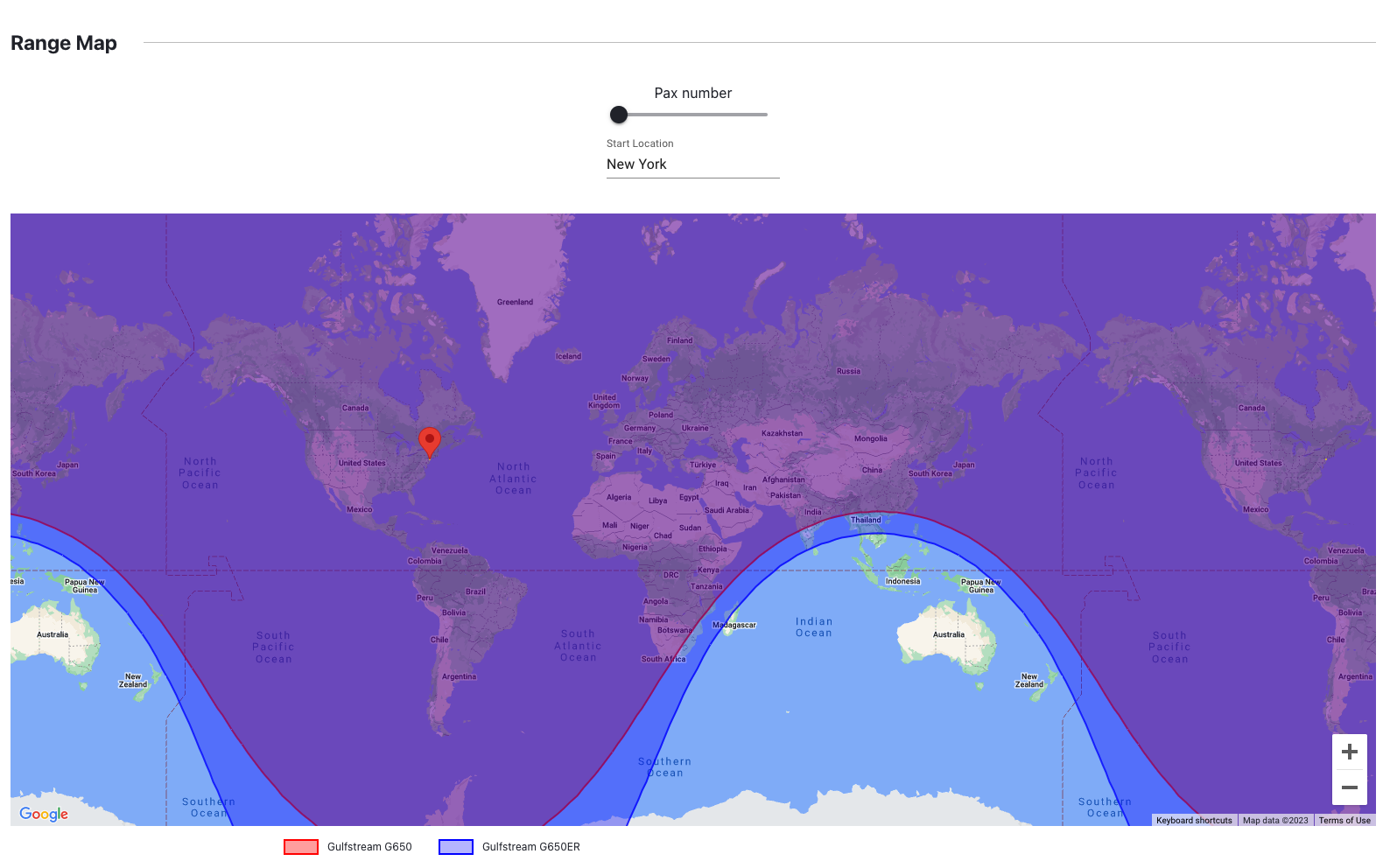Click the Gulfstream G650ER legend label
The image size is (1390, 868).
pyautogui.click(x=531, y=847)
